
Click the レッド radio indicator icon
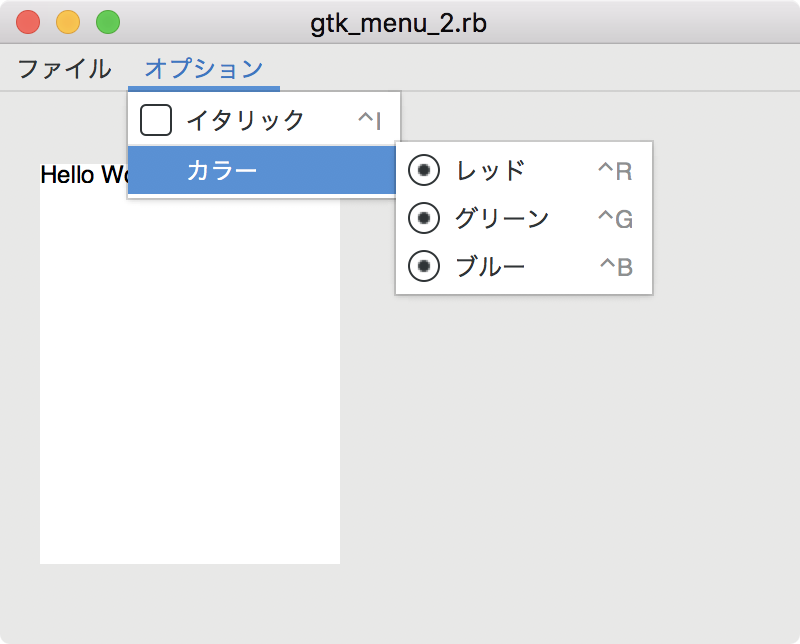point(424,170)
